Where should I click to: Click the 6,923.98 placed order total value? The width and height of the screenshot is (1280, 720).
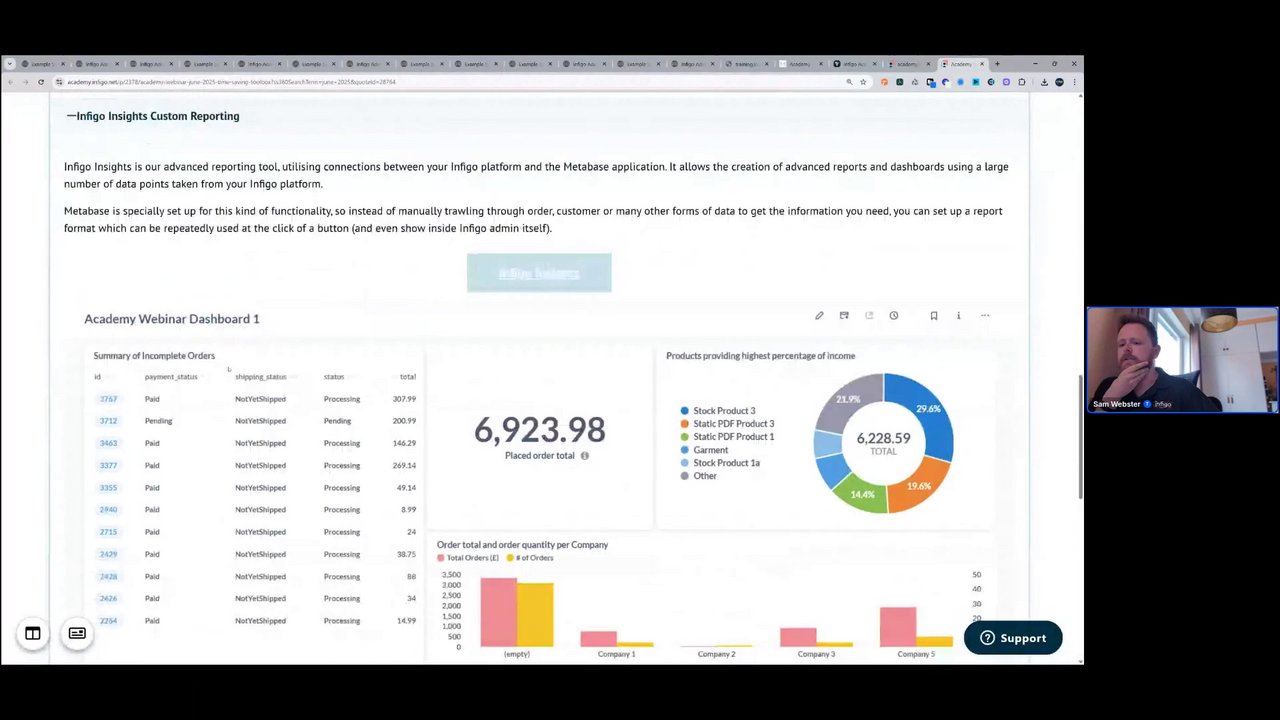pos(539,430)
